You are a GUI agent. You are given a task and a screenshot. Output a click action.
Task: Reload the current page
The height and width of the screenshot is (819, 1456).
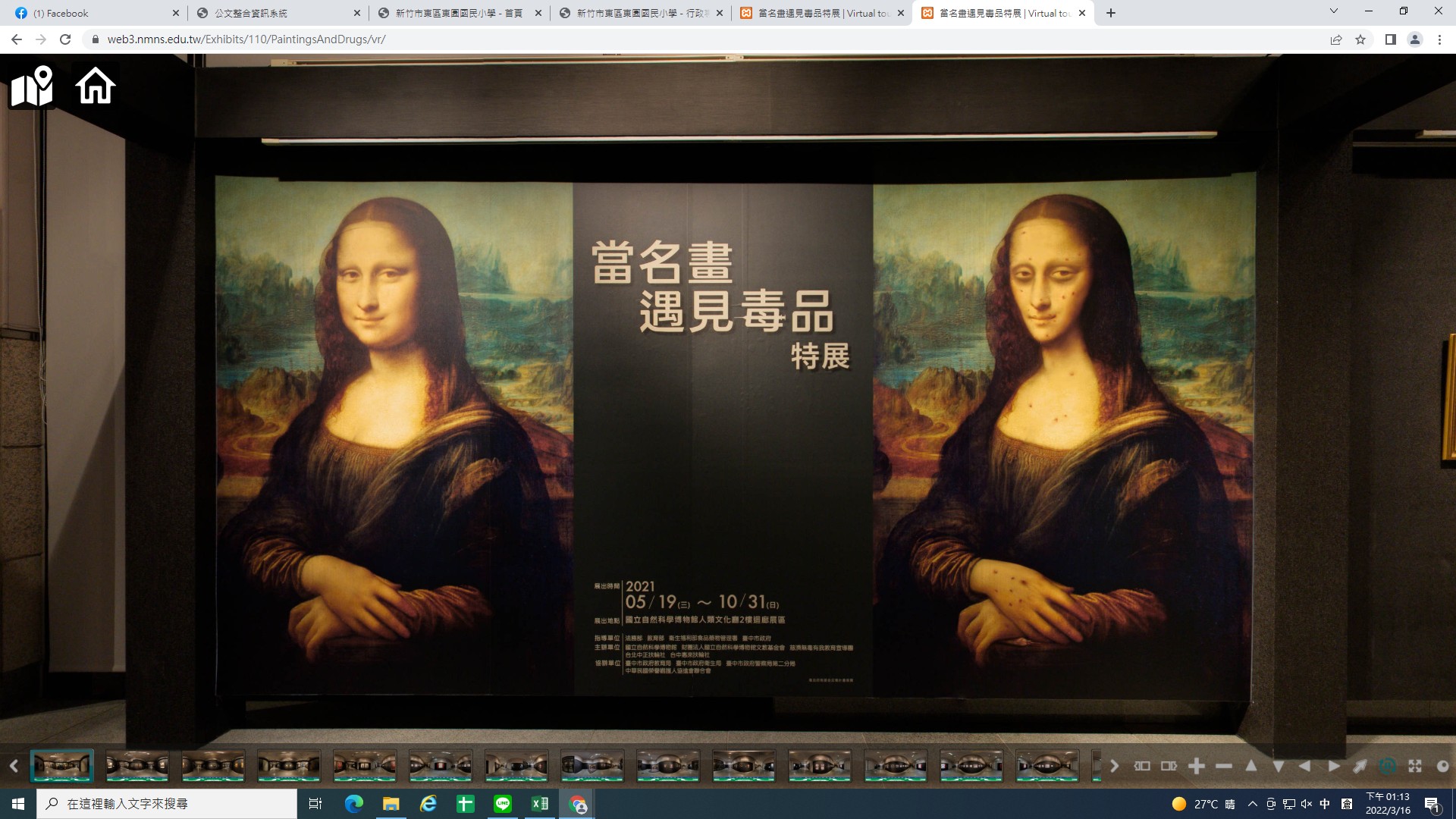65,39
